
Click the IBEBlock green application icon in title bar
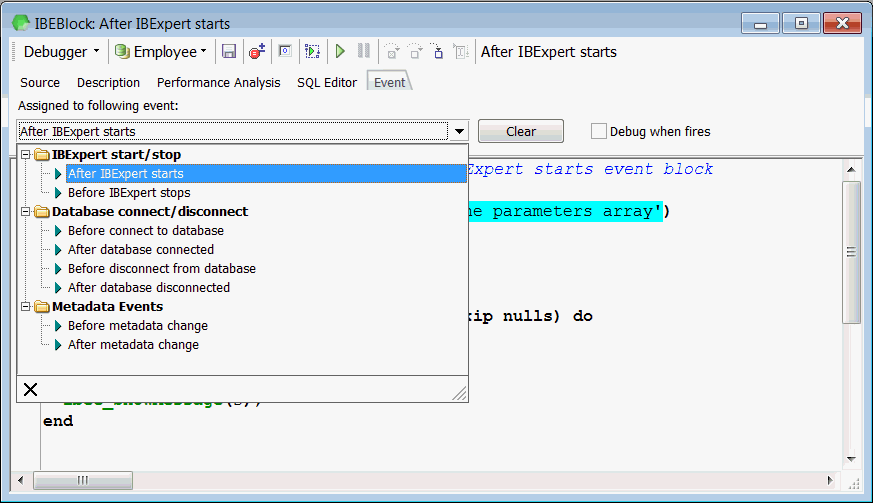pyautogui.click(x=21, y=23)
